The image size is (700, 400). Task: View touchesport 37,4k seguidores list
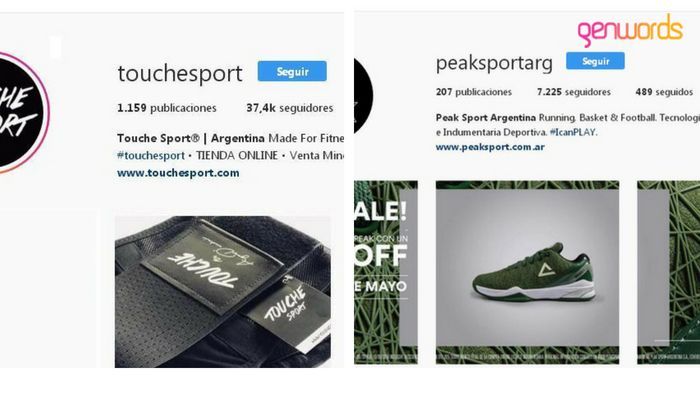click(x=289, y=108)
